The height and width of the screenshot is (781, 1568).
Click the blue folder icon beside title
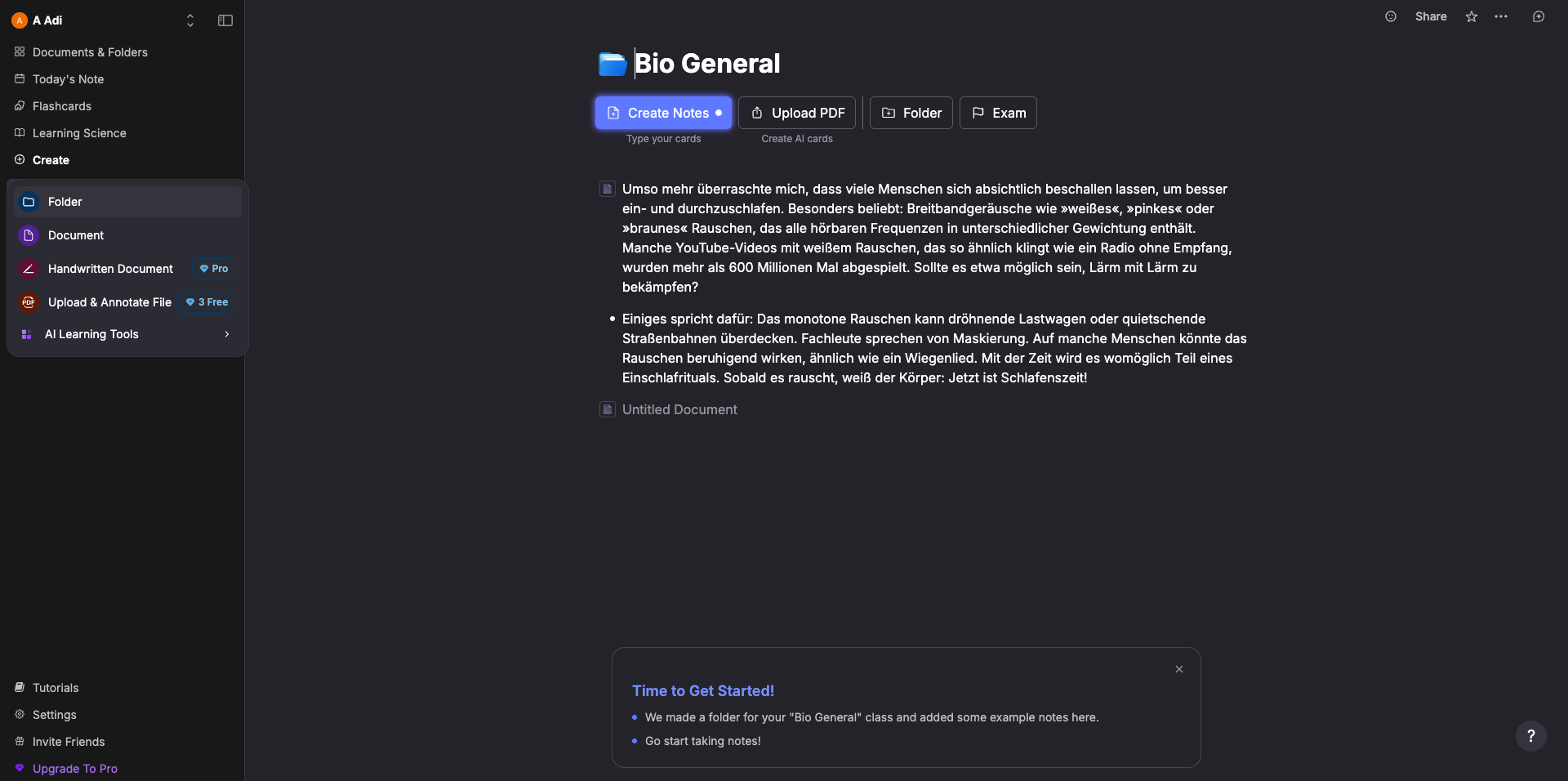pos(612,64)
